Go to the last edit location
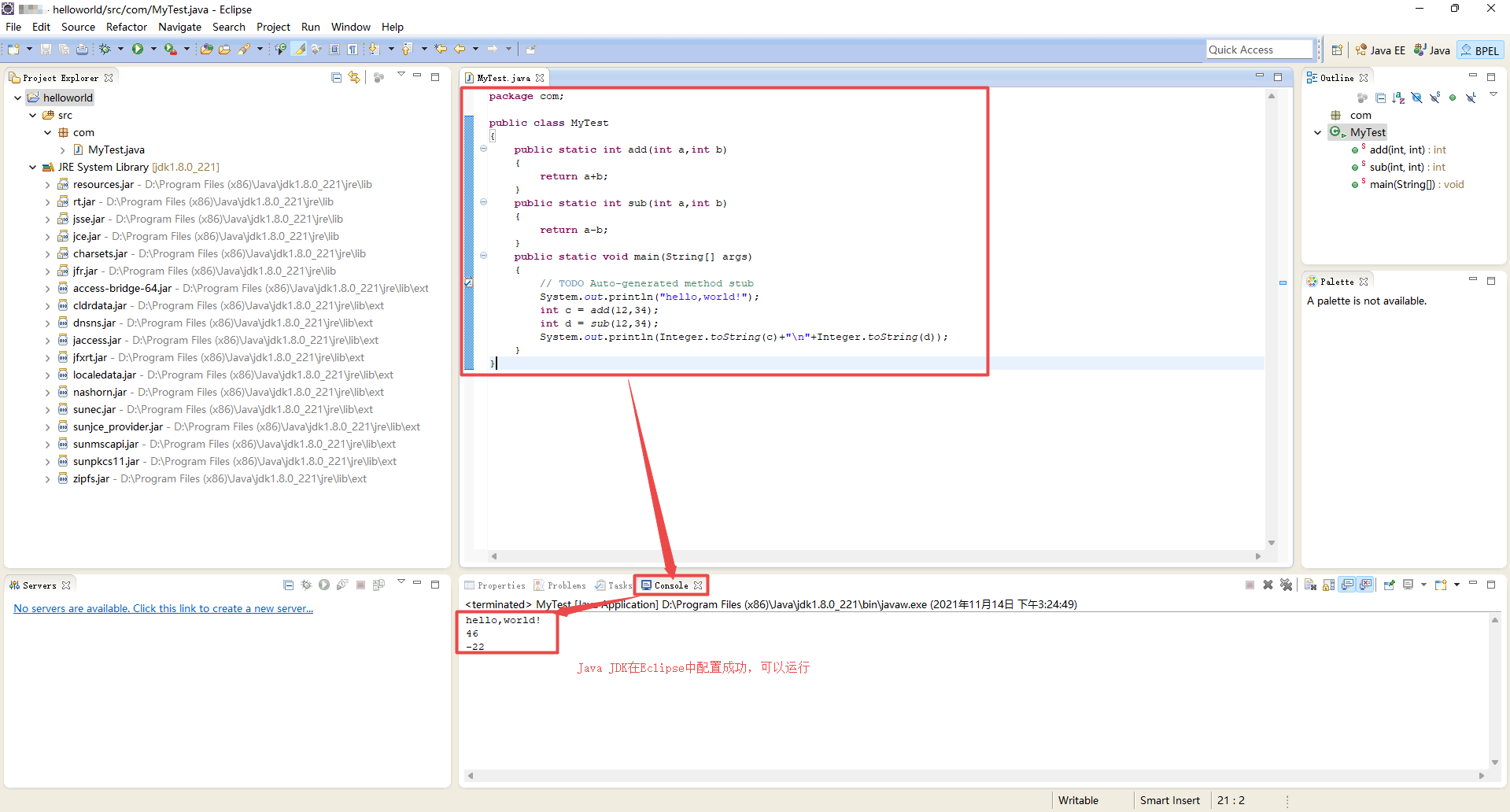This screenshot has width=1510, height=812. coord(441,49)
